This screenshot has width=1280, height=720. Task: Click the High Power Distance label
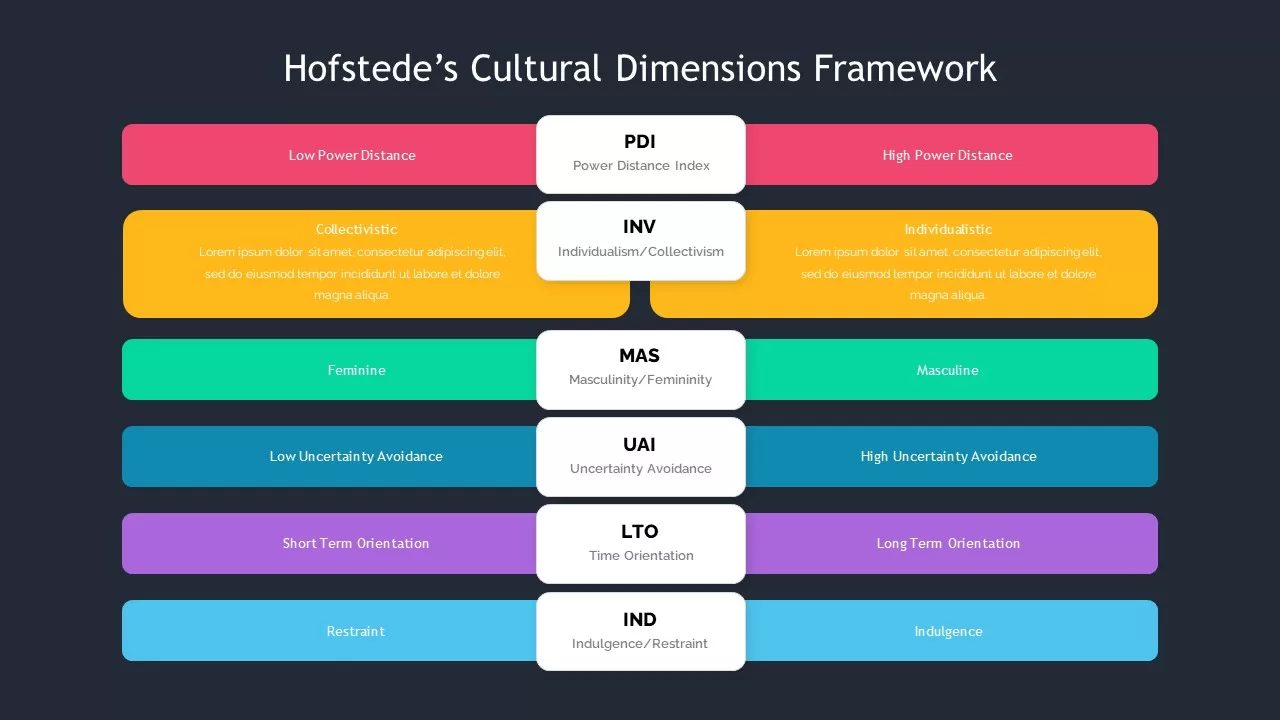tap(947, 155)
